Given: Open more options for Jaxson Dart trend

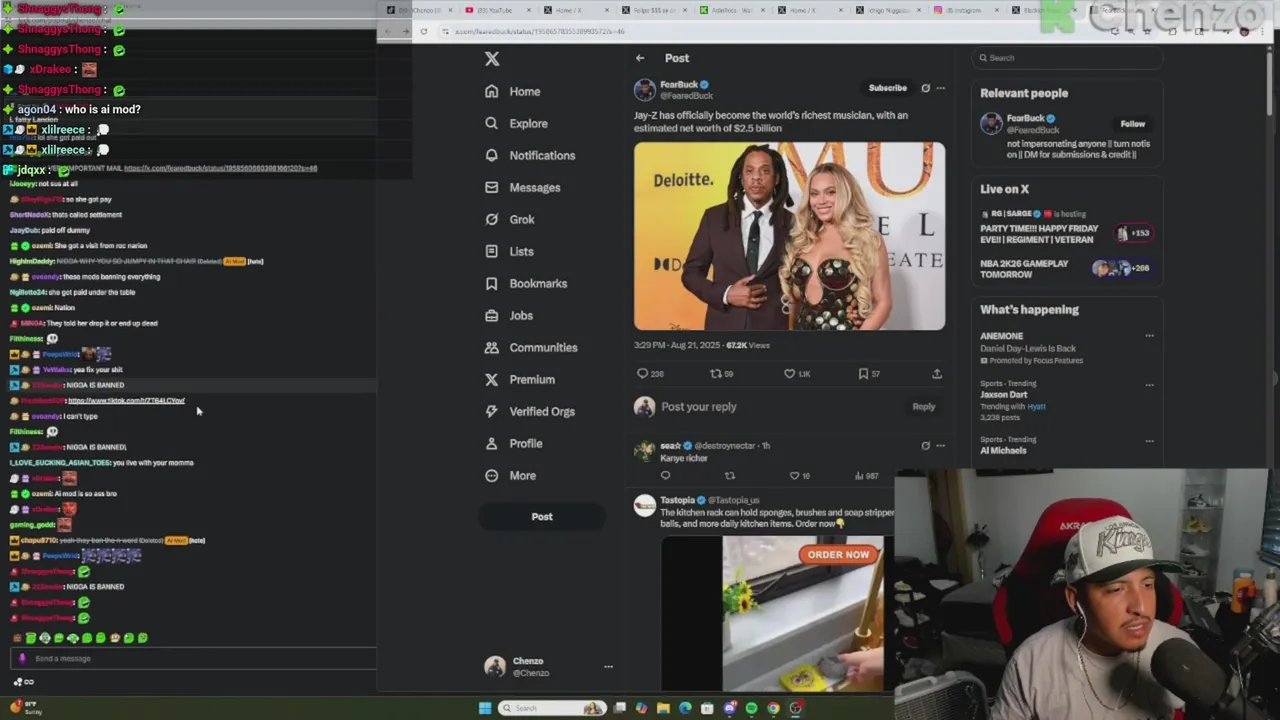Looking at the screenshot, I should point(1149,384).
